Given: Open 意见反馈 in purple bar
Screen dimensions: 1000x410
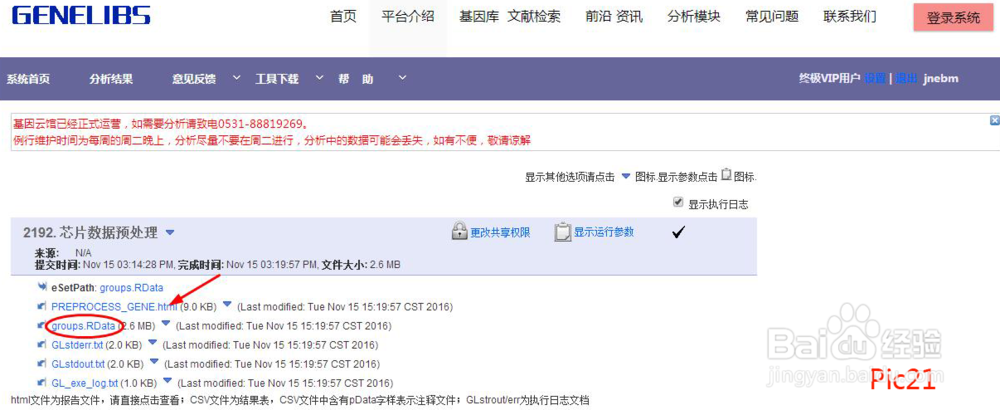Looking at the screenshot, I should click(194, 79).
